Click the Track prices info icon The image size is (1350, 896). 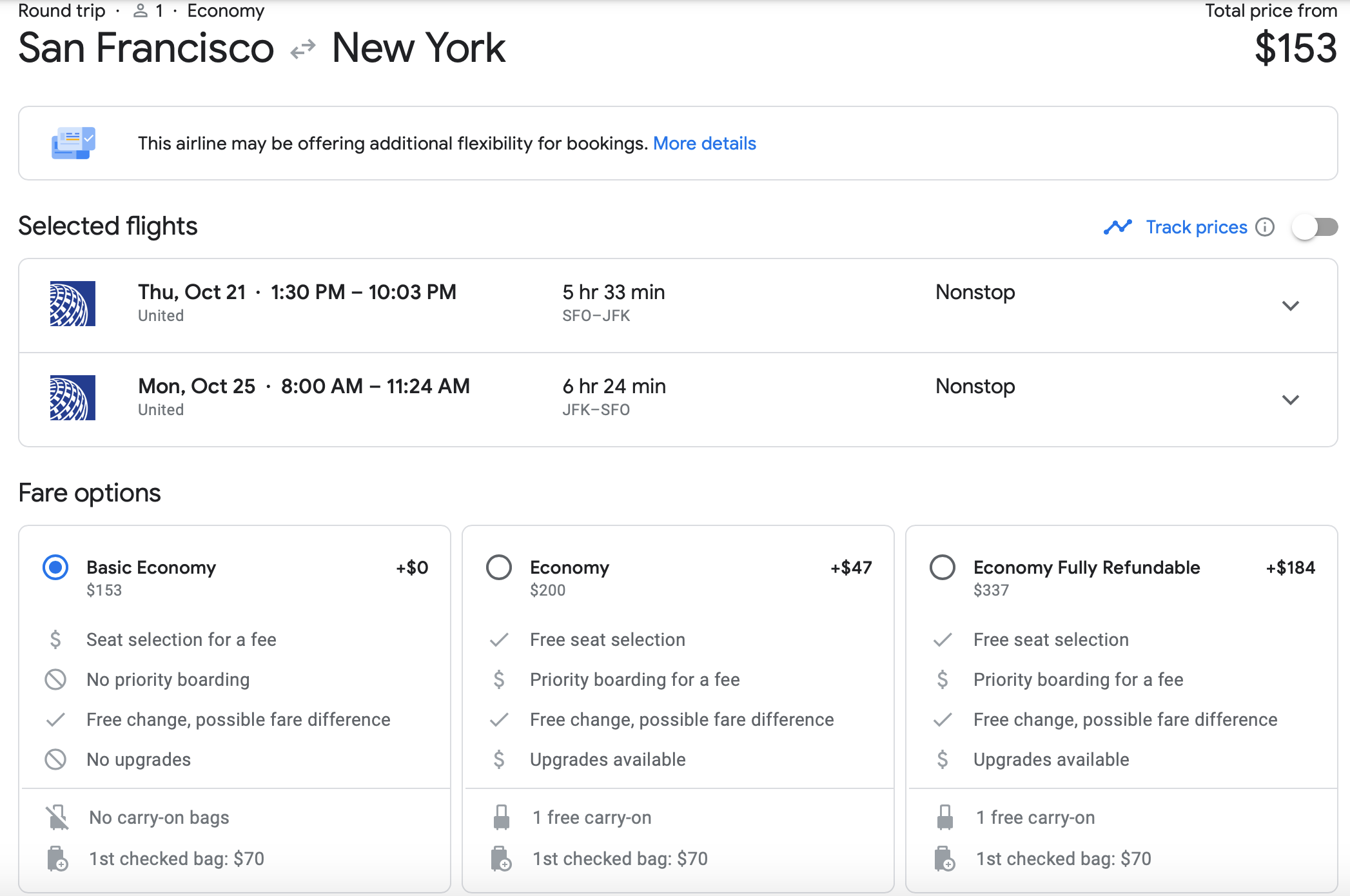pyautogui.click(x=1265, y=228)
